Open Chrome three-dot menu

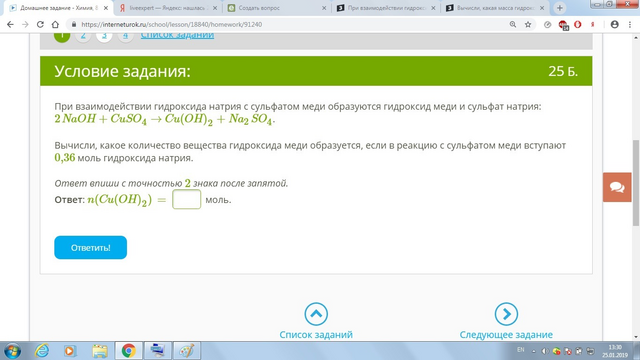pos(630,24)
